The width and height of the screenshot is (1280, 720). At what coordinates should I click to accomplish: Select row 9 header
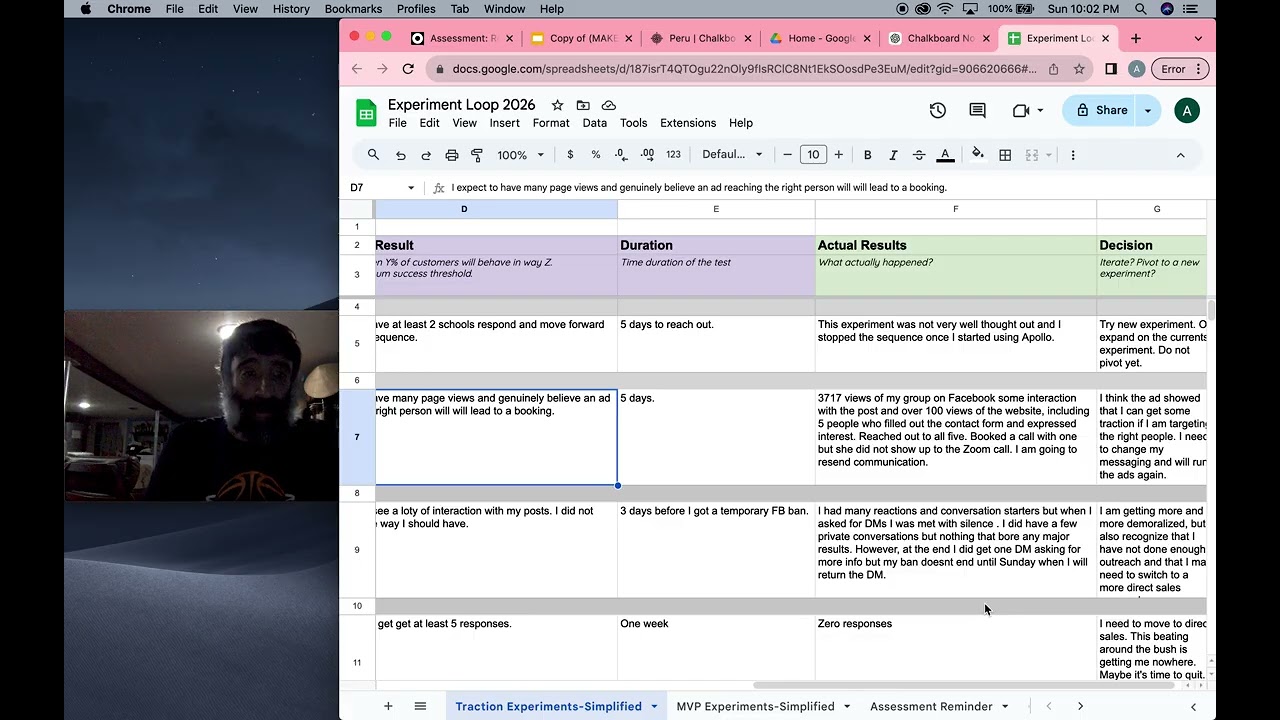tap(357, 549)
